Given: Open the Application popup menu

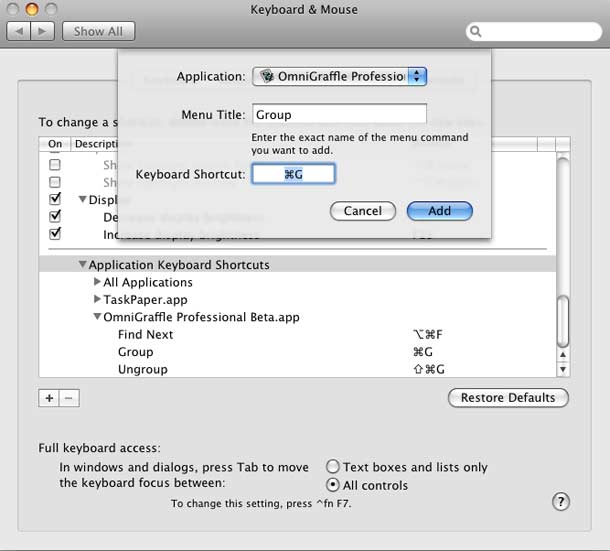Looking at the screenshot, I should click(339, 76).
